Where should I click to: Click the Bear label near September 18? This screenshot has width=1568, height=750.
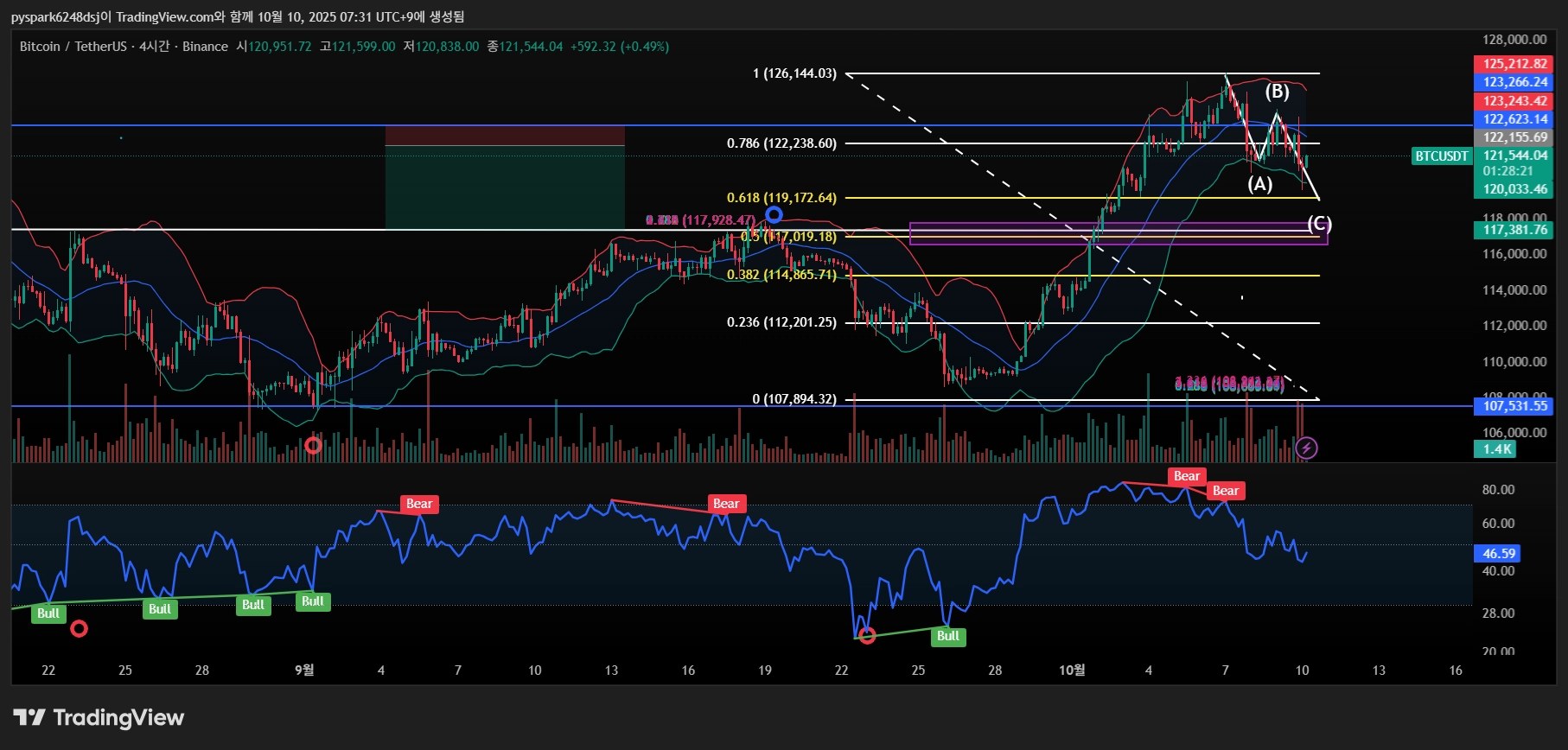726,505
